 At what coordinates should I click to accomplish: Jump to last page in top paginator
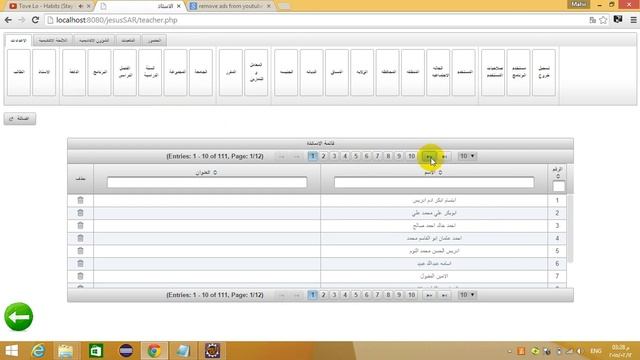444,156
